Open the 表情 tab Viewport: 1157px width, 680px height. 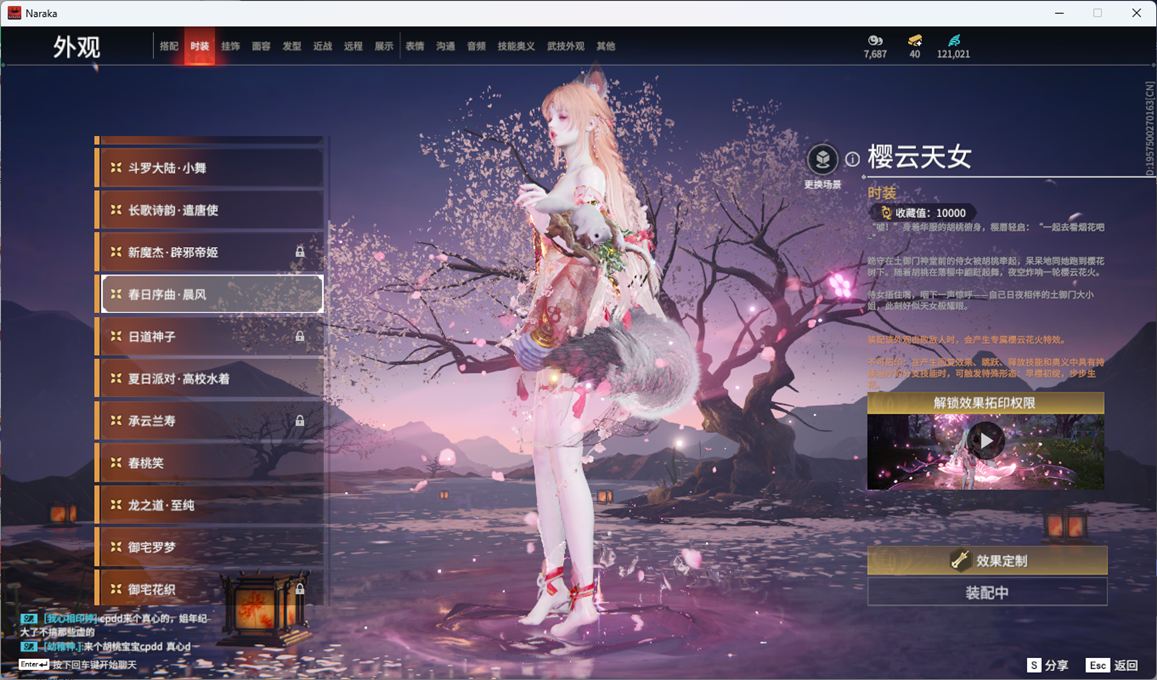tap(415, 46)
